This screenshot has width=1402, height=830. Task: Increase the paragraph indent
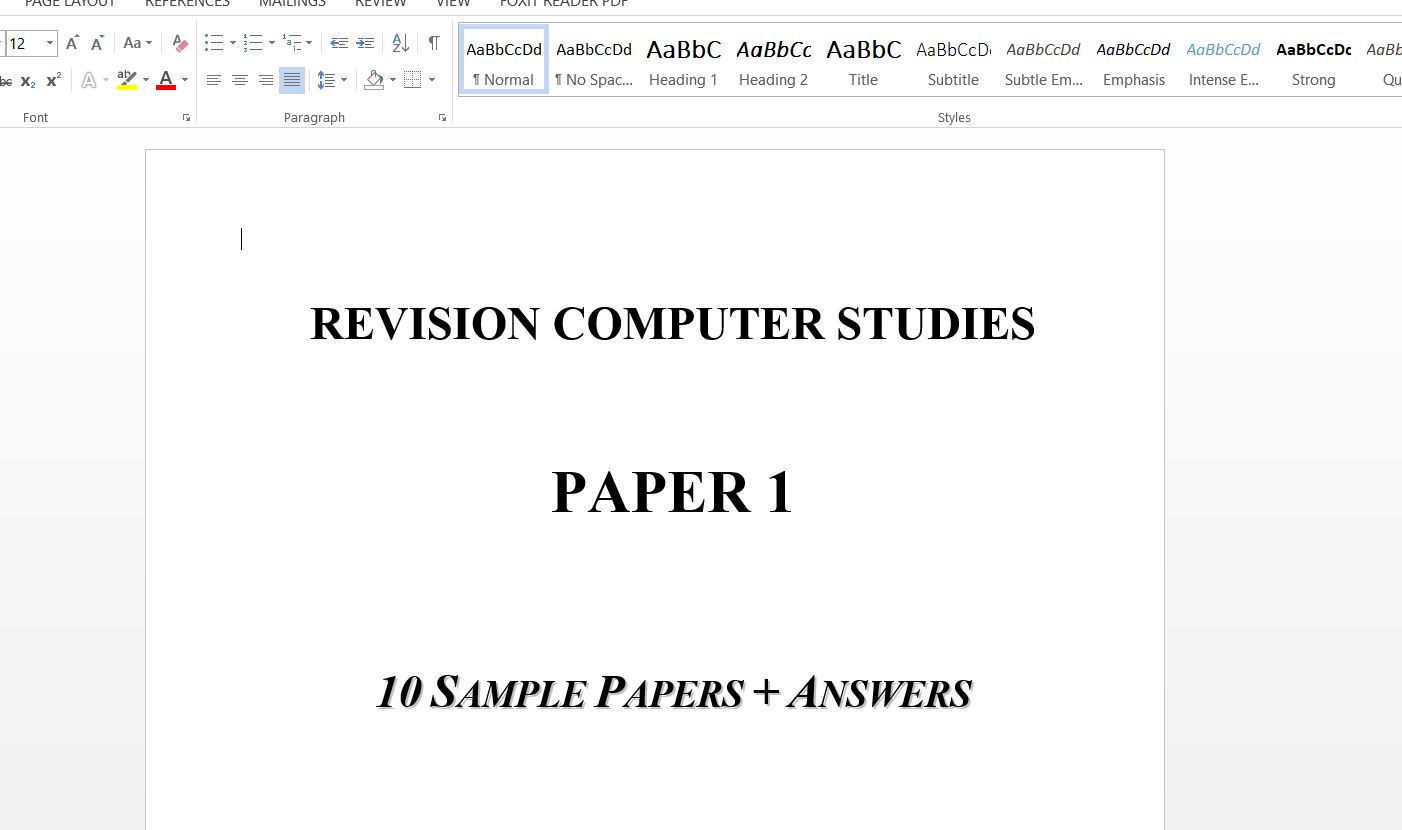coord(365,43)
